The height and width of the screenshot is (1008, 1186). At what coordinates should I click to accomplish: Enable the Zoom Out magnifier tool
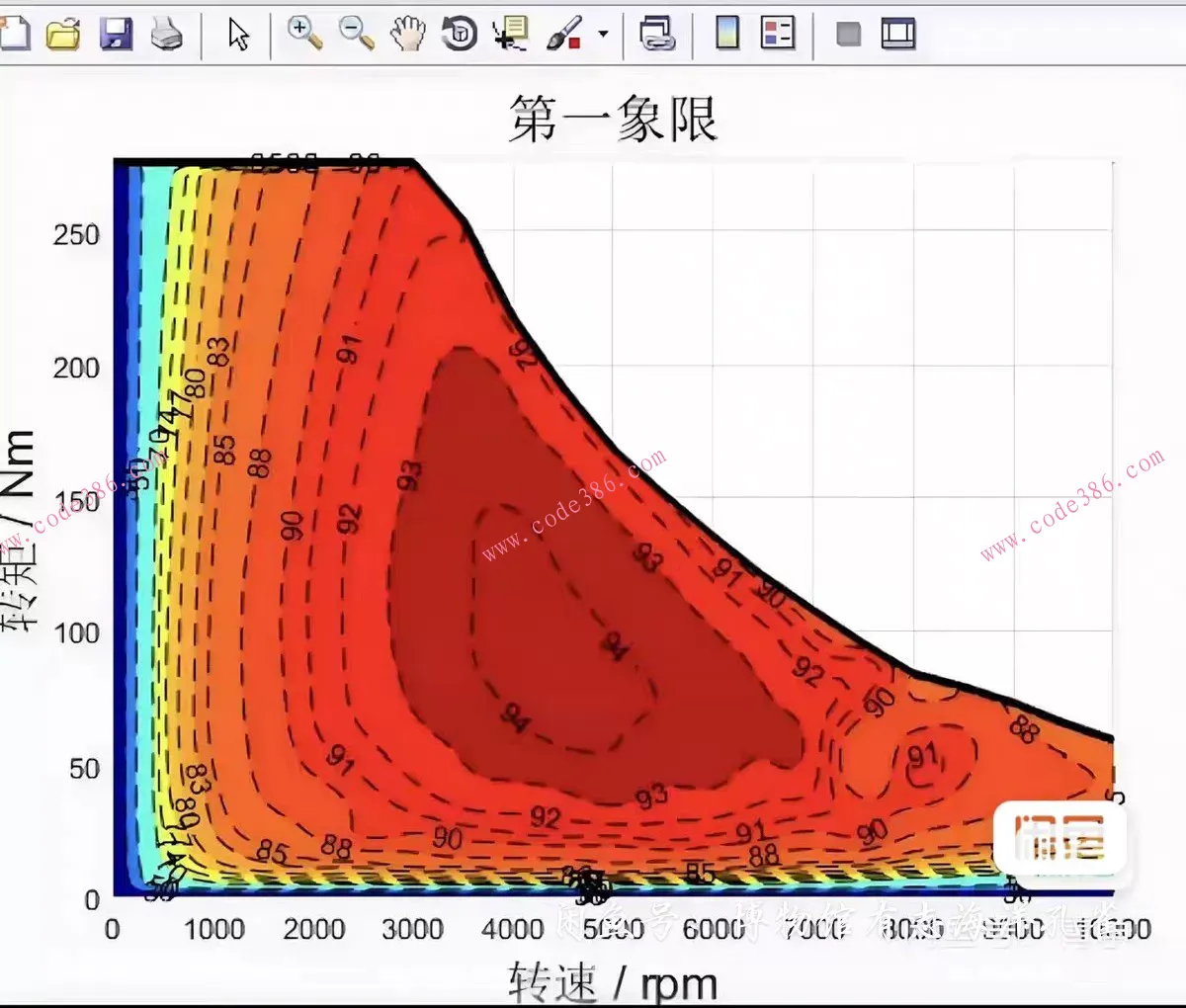(356, 35)
